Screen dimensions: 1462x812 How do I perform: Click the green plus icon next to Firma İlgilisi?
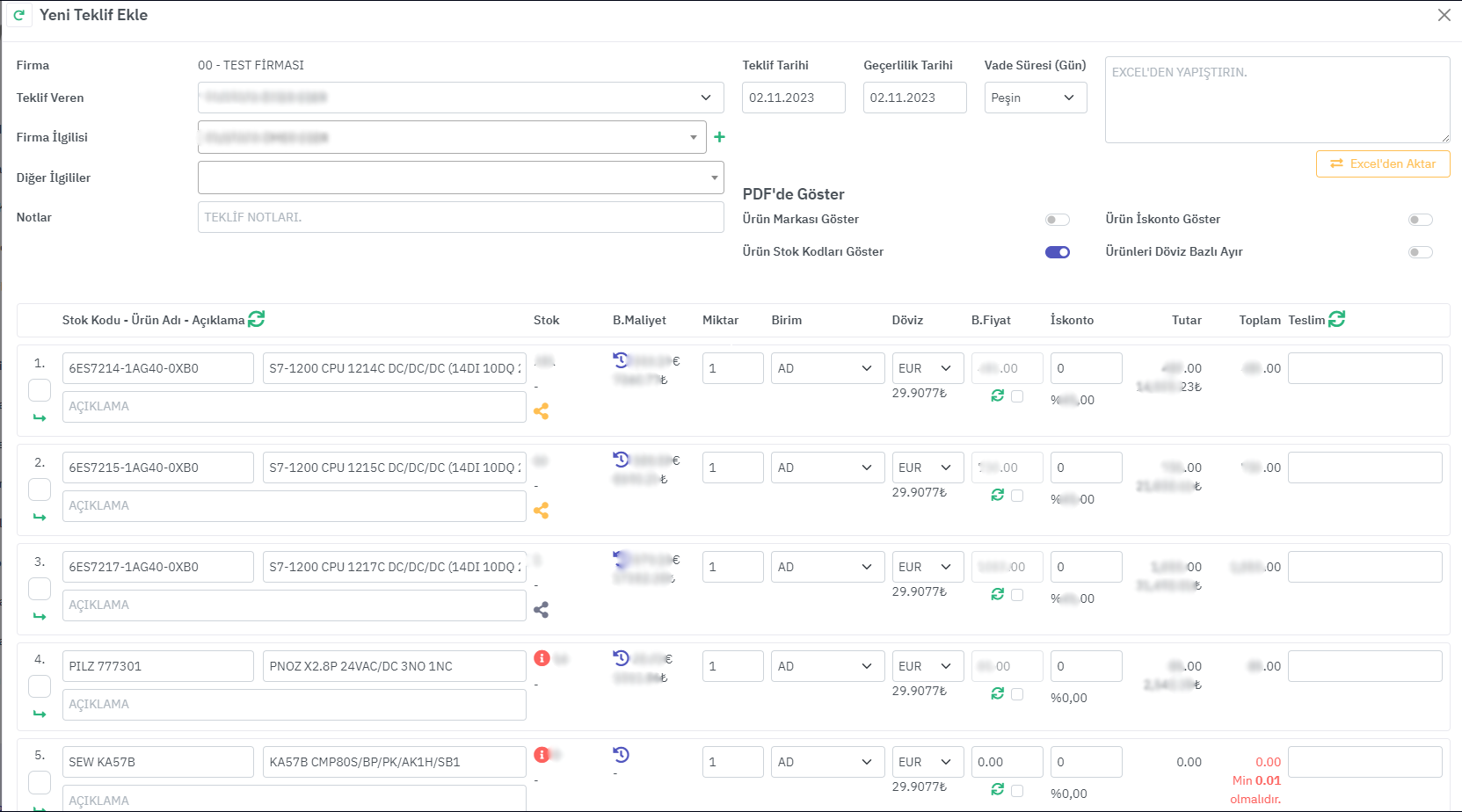[x=719, y=137]
